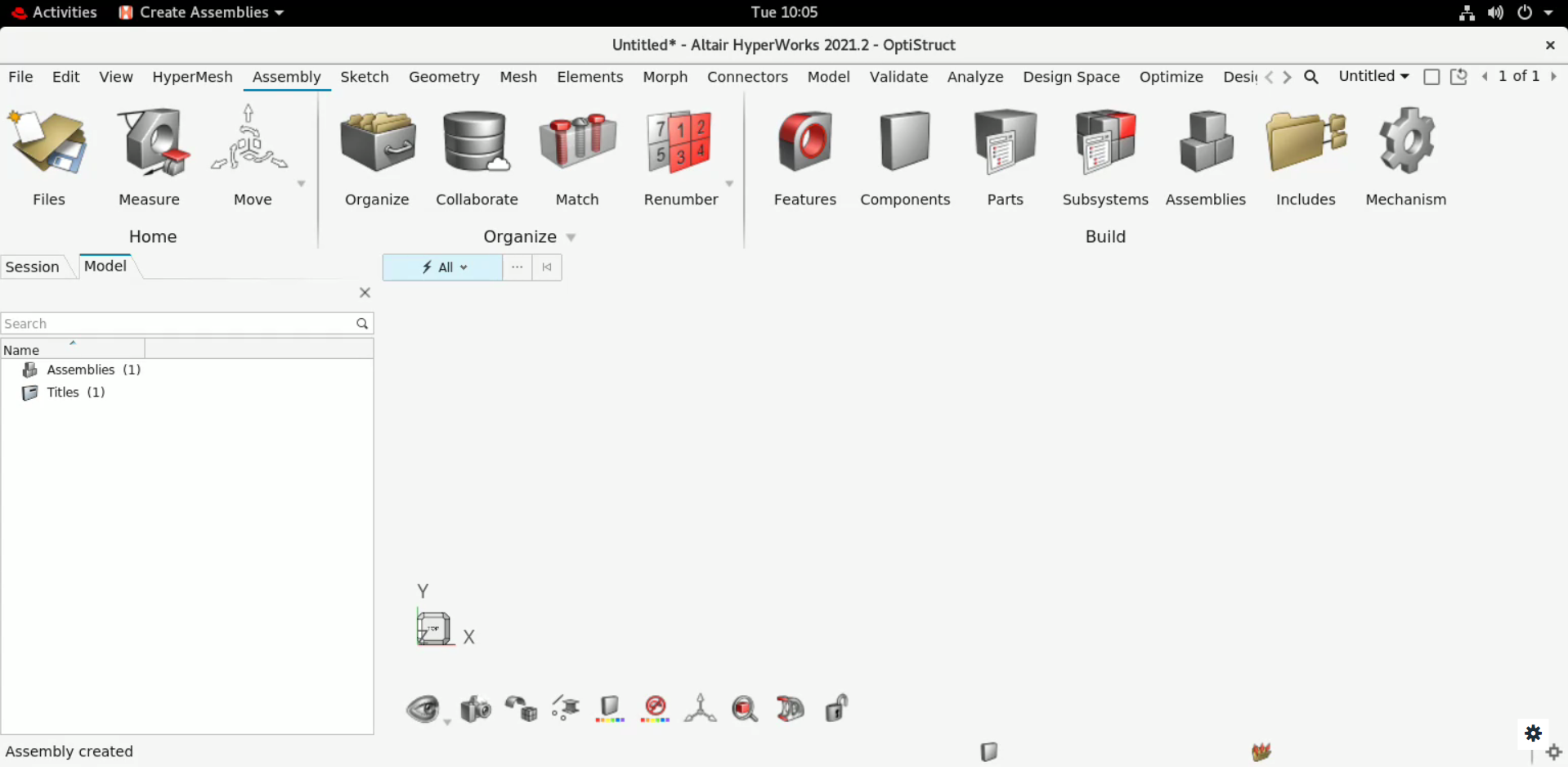
Task: Click the crosshair snap icon bottom corner
Action: click(x=1554, y=751)
